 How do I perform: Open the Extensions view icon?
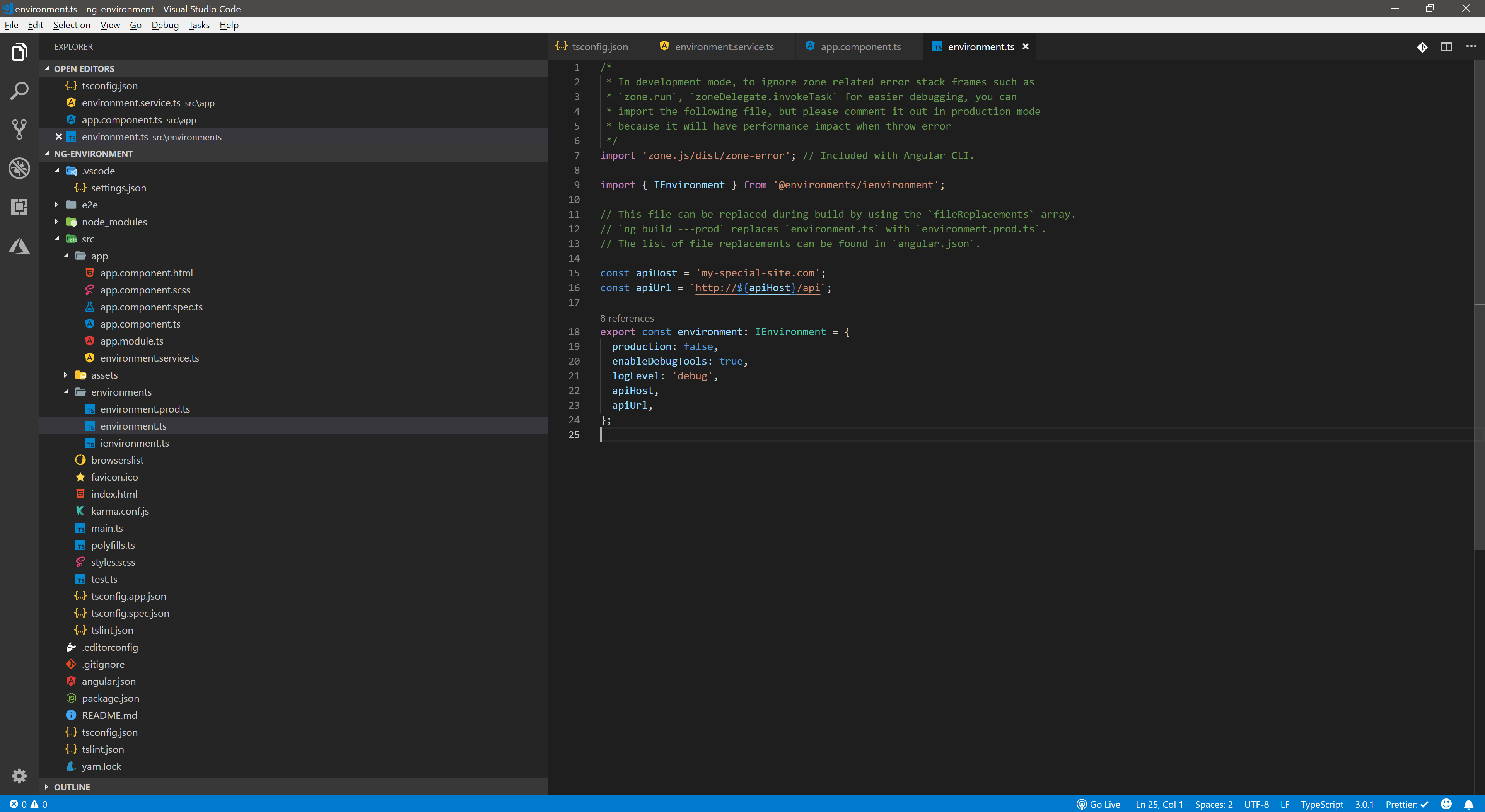click(19, 206)
